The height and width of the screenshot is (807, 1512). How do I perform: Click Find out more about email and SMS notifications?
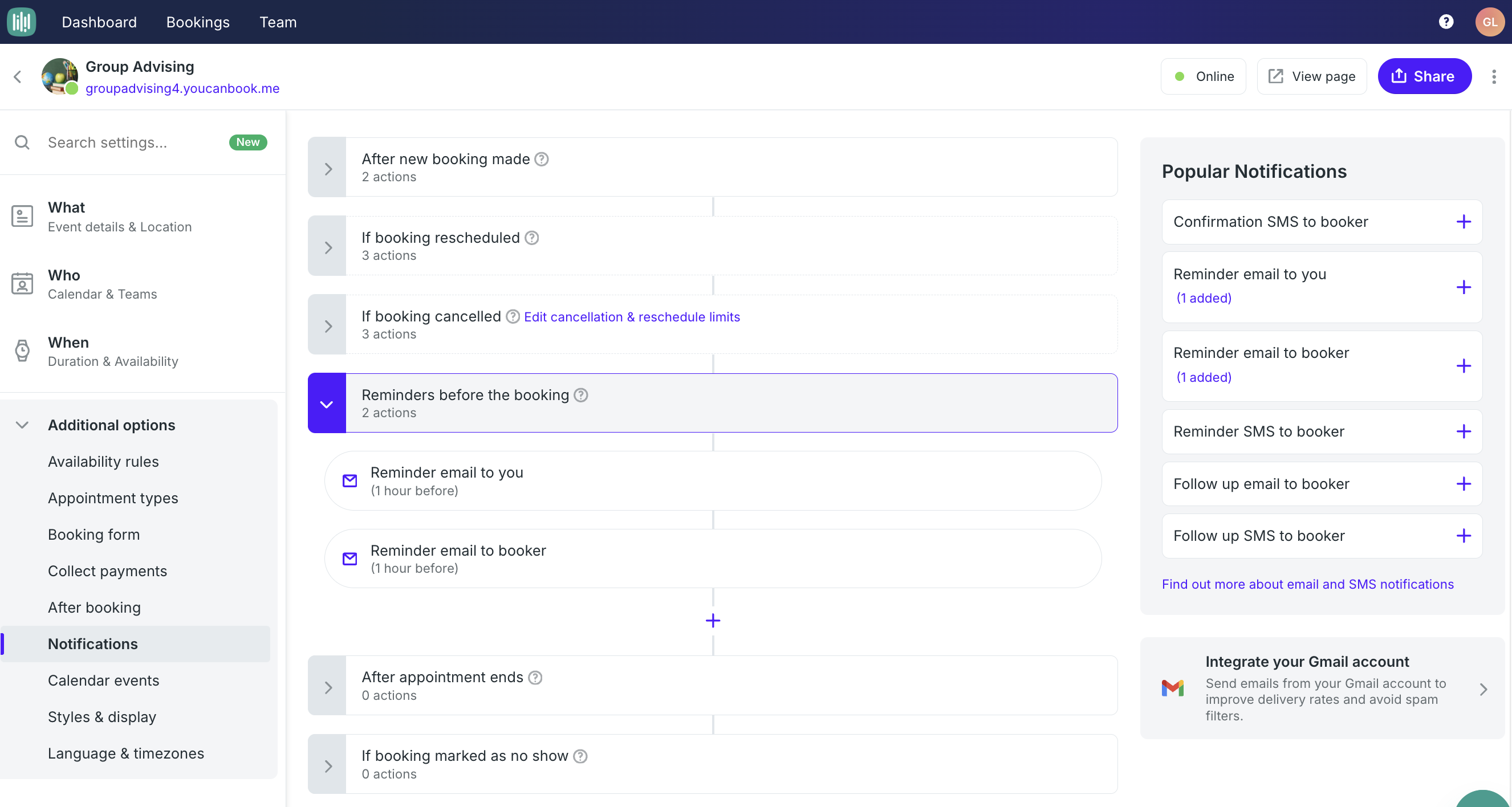(x=1308, y=583)
